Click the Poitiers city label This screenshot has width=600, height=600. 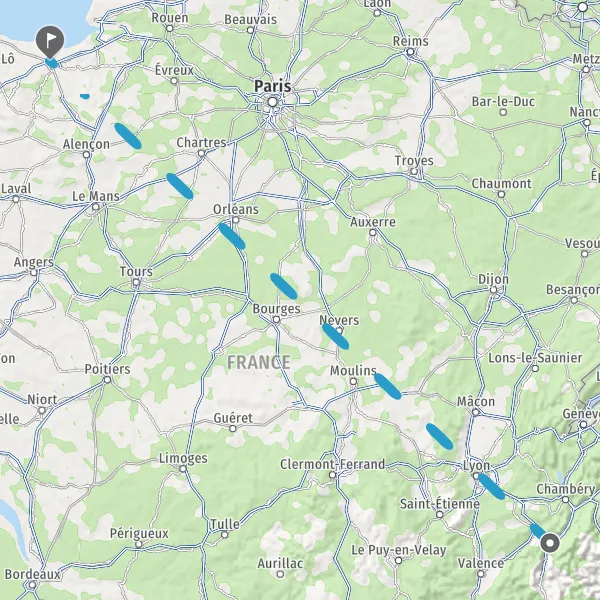tap(108, 369)
